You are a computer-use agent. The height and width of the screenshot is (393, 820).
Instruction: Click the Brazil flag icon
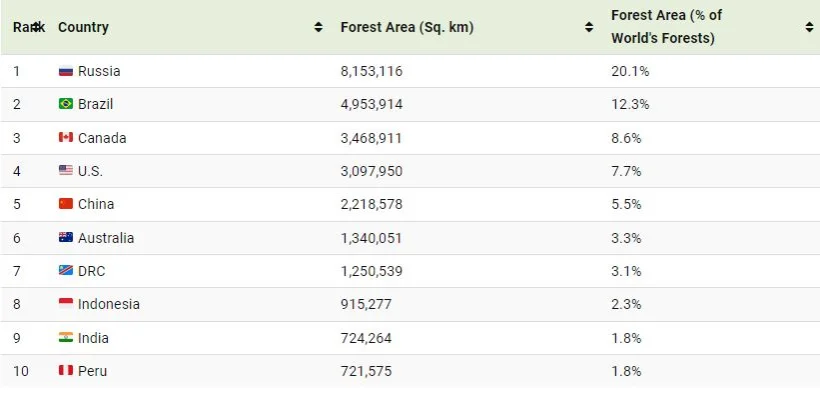click(x=66, y=104)
